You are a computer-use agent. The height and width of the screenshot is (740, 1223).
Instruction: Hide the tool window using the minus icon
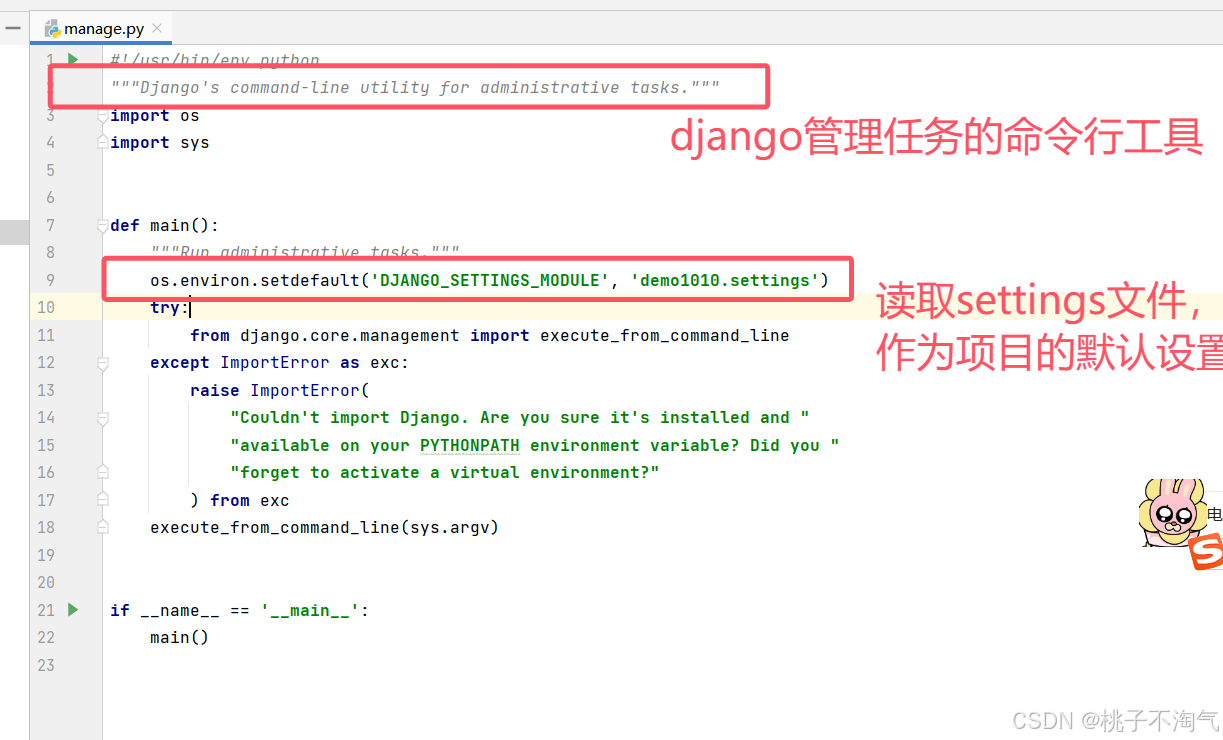14,29
